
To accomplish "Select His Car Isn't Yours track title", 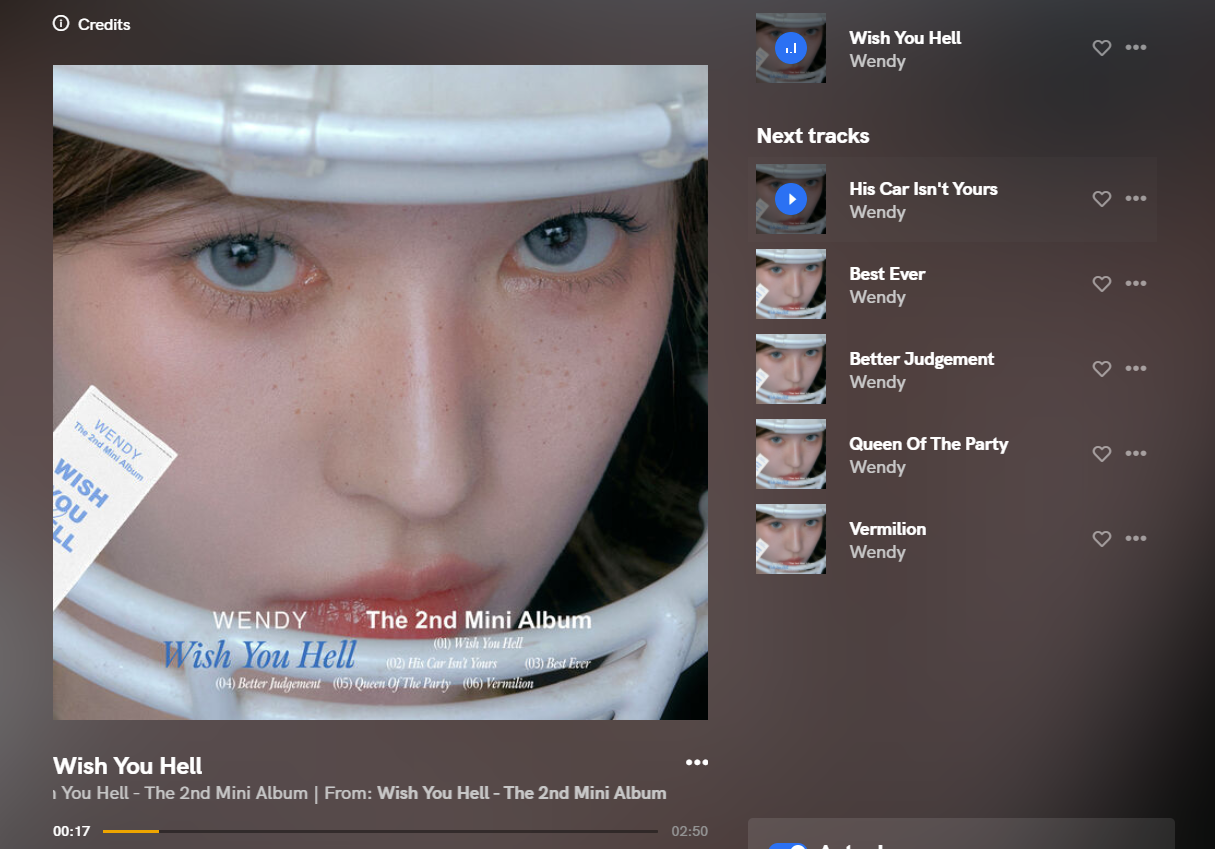I will pyautogui.click(x=923, y=189).
